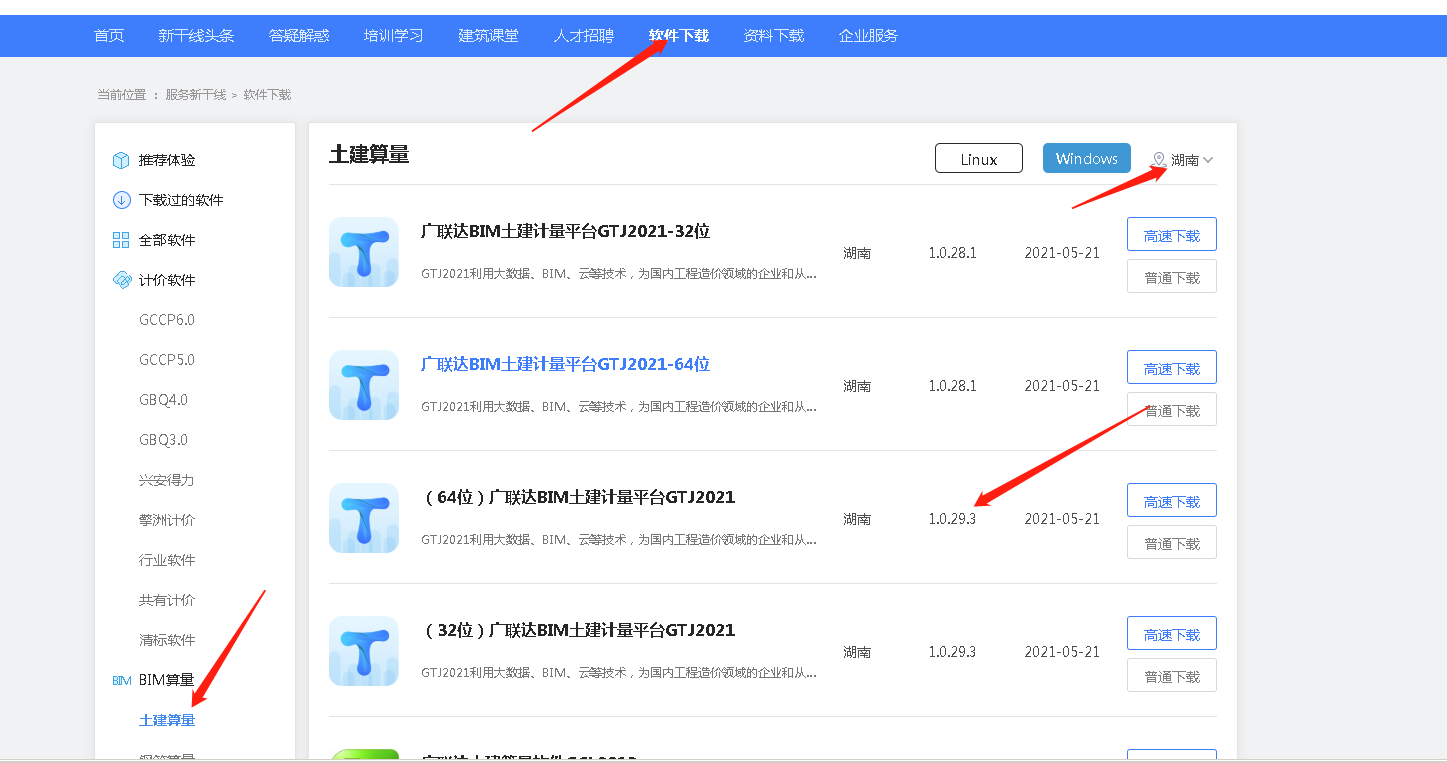Screen dimensions: 1447x763
Task: Go to 答疑解惑 page
Action: point(299,35)
